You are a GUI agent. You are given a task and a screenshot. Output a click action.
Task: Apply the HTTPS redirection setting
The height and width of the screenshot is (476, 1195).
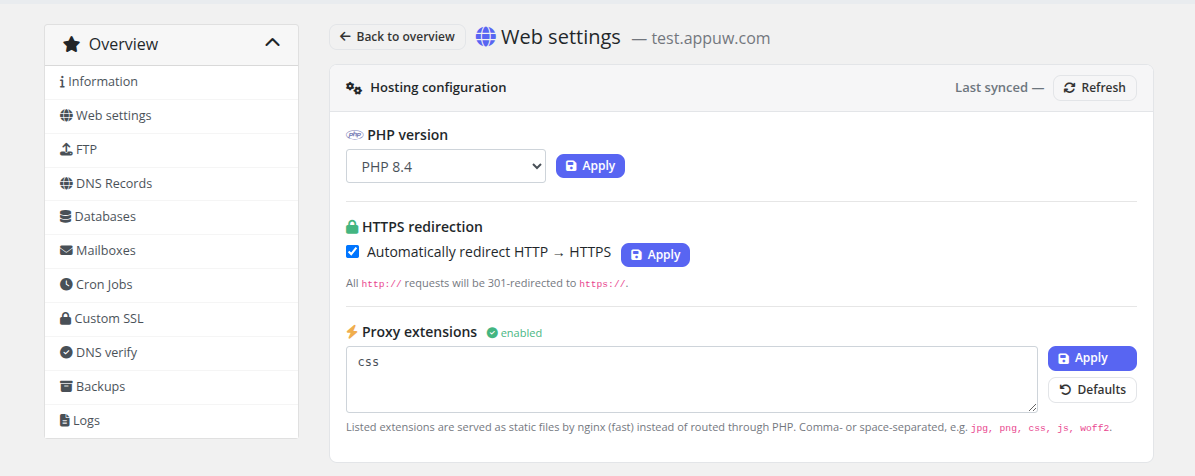pyautogui.click(x=655, y=255)
